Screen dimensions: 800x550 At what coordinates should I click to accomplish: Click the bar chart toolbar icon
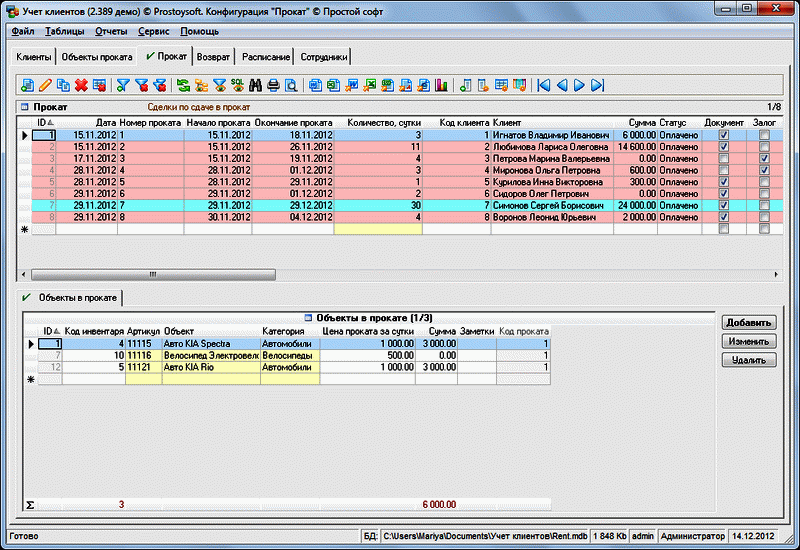pyautogui.click(x=442, y=85)
